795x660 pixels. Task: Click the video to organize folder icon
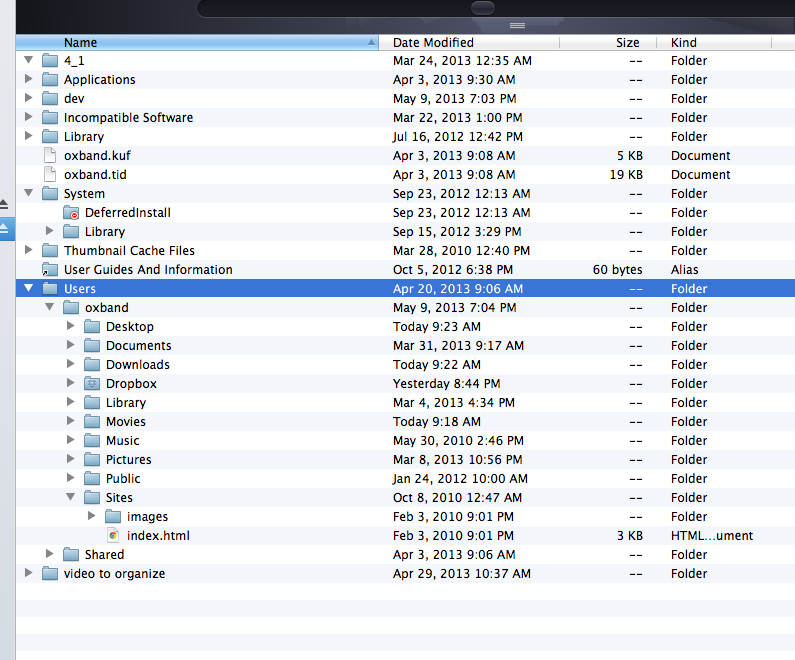[50, 573]
